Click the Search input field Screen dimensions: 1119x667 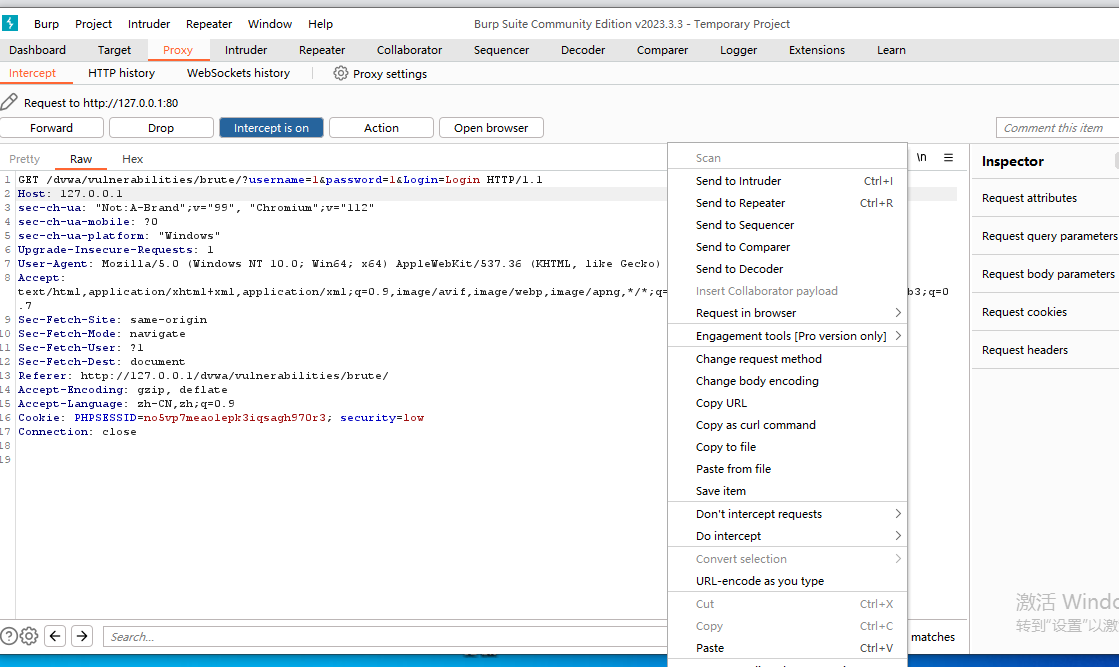[385, 636]
